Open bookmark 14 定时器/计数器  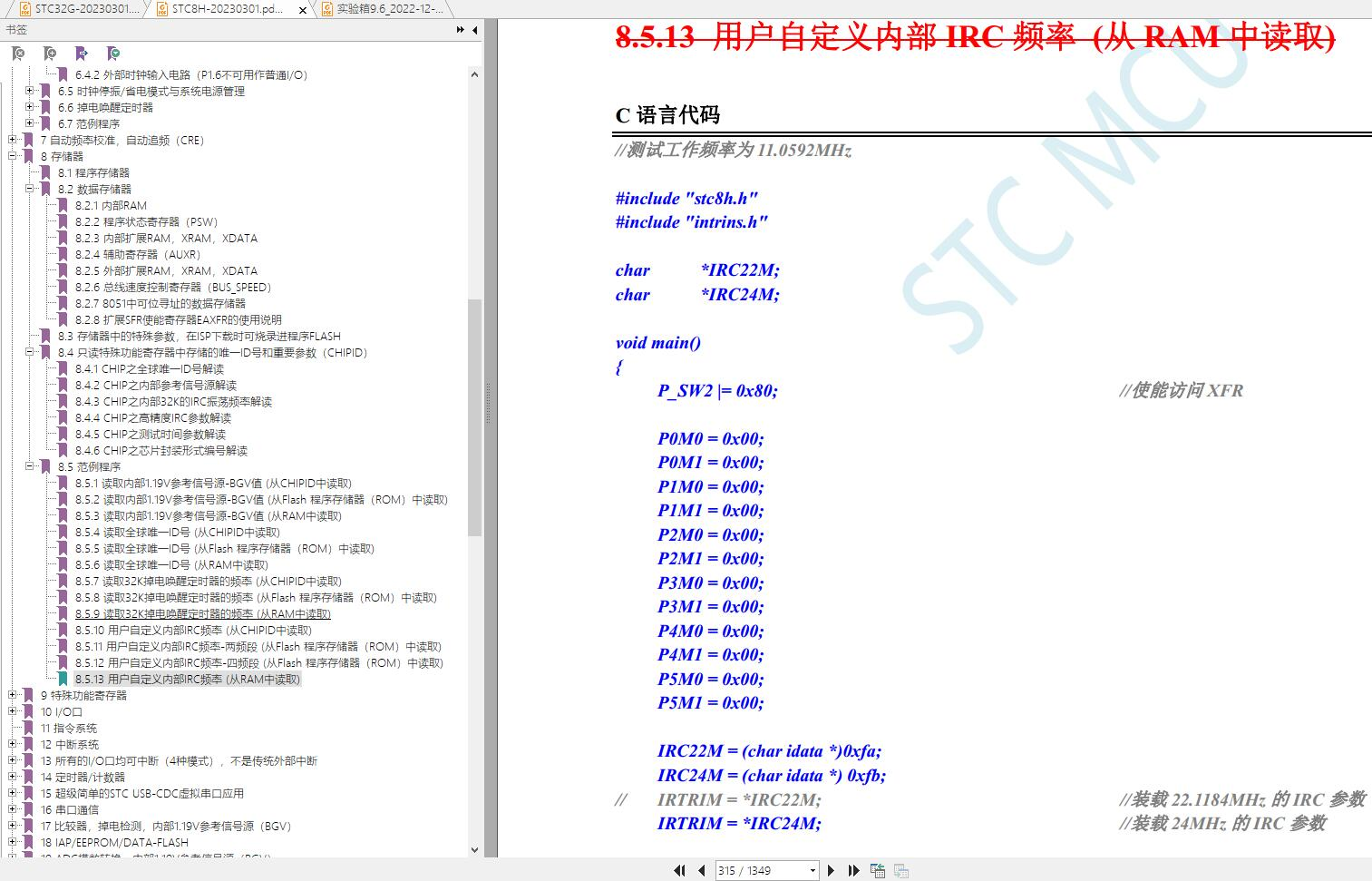(x=83, y=778)
